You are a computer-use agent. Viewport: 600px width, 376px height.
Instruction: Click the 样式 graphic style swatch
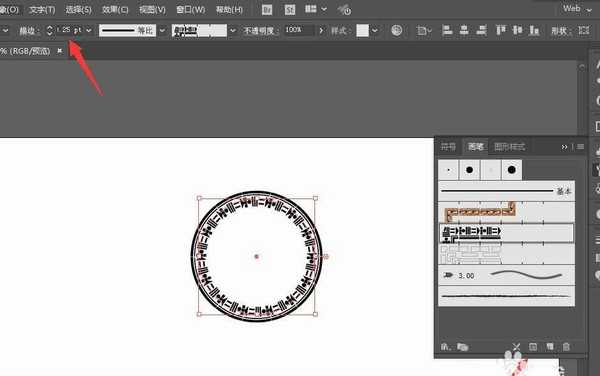click(362, 30)
